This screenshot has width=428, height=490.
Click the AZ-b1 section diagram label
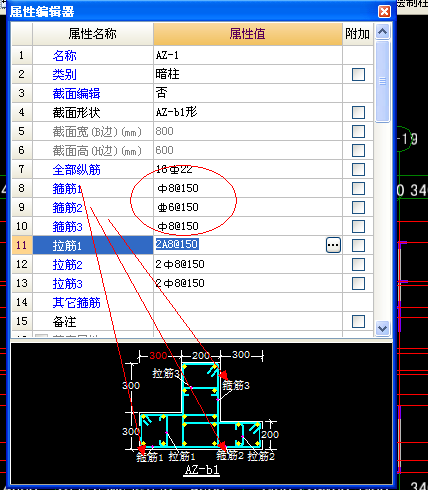pos(202,469)
